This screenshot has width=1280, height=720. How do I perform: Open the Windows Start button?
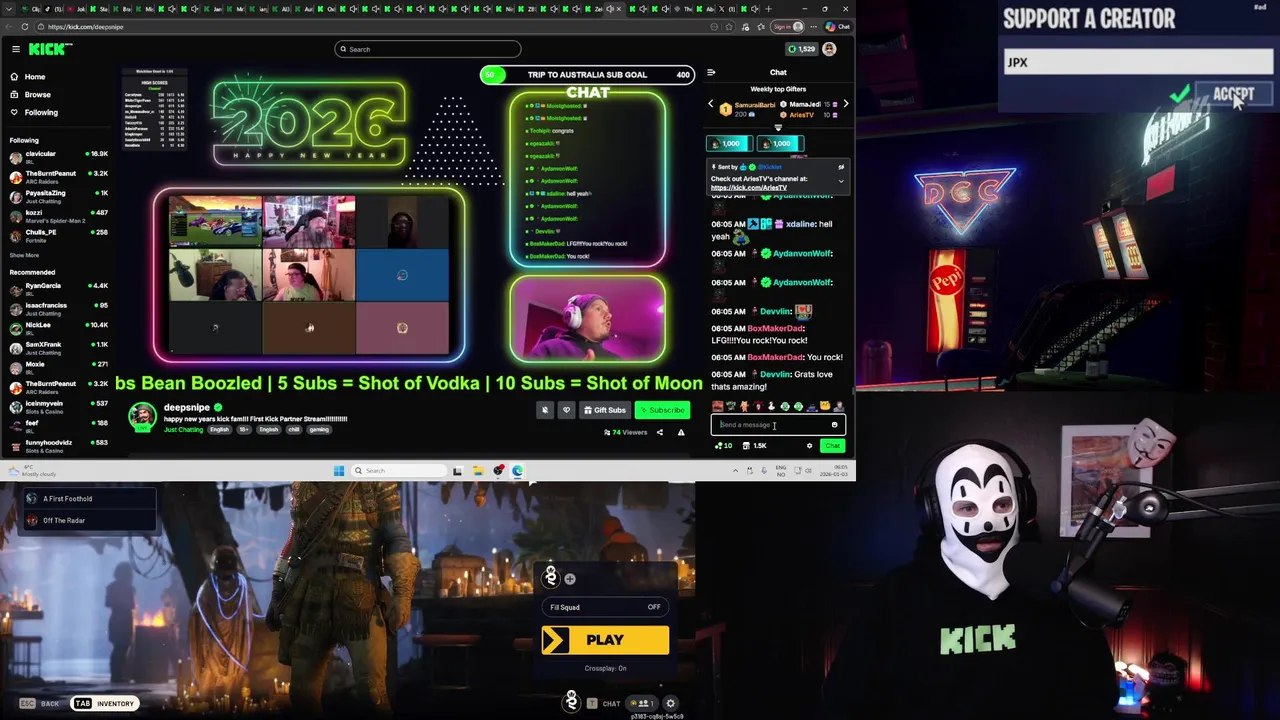(x=339, y=471)
